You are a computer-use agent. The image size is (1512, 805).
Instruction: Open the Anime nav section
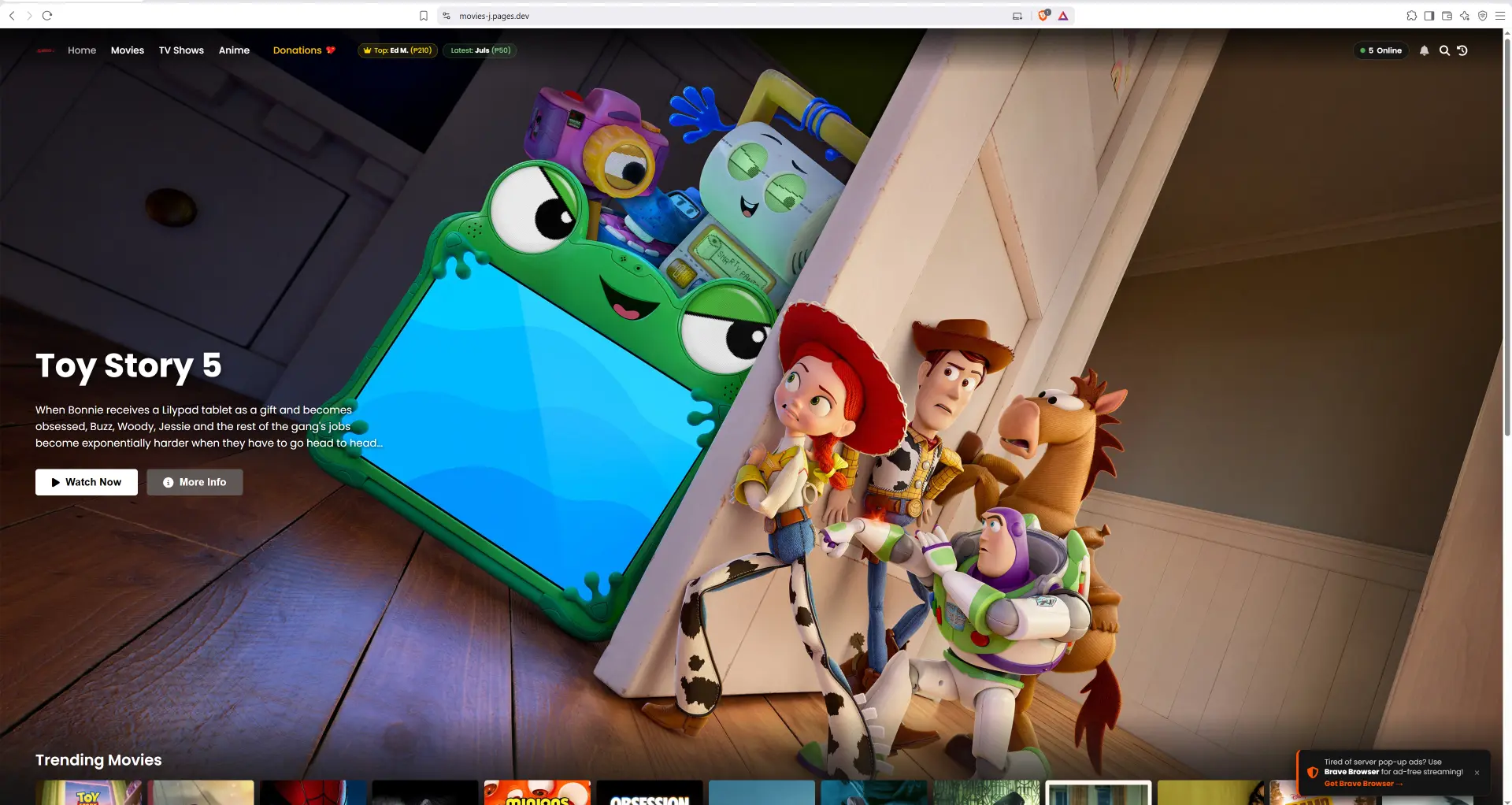pos(234,50)
